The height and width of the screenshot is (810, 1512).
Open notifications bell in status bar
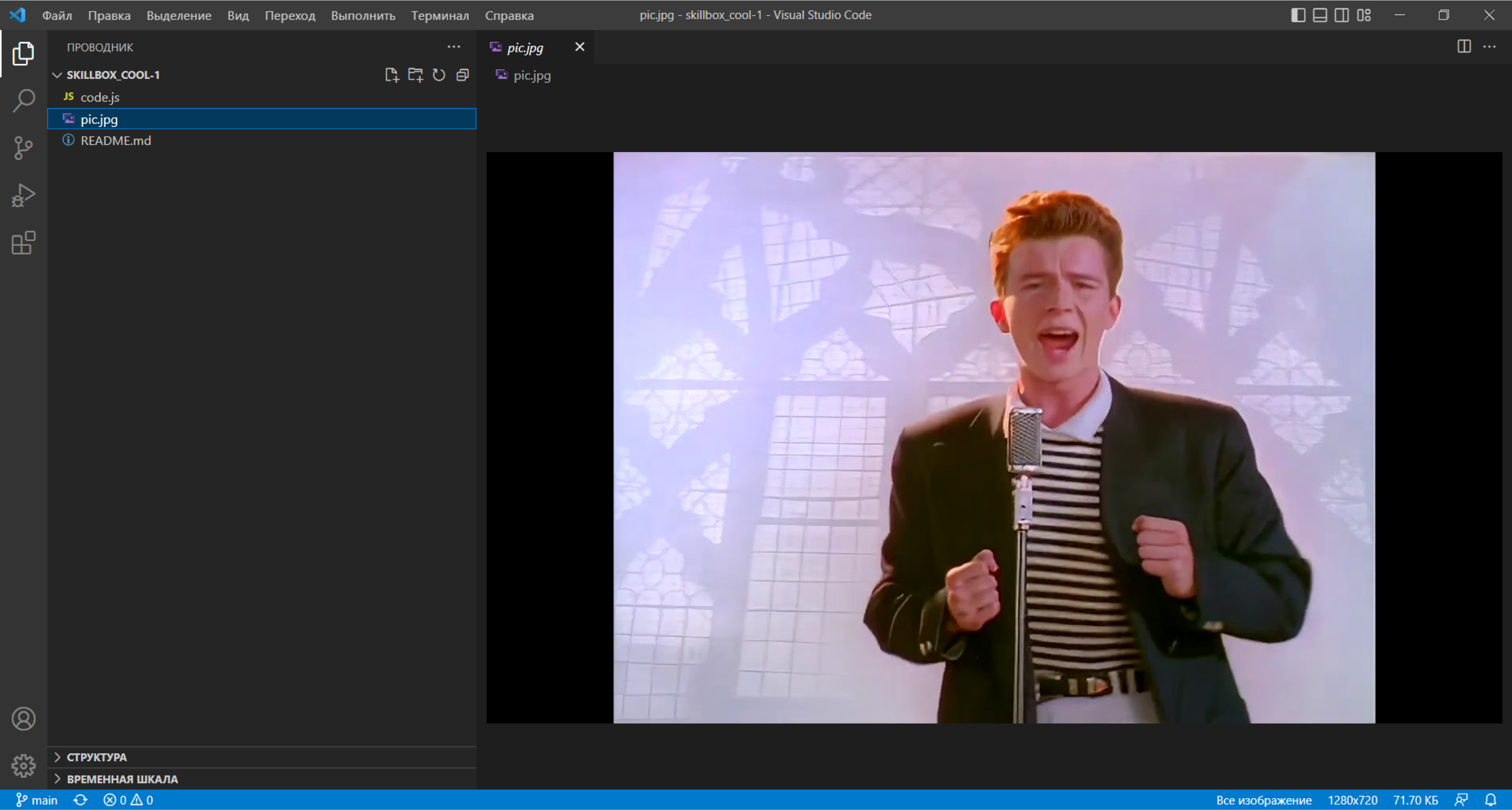click(1491, 800)
